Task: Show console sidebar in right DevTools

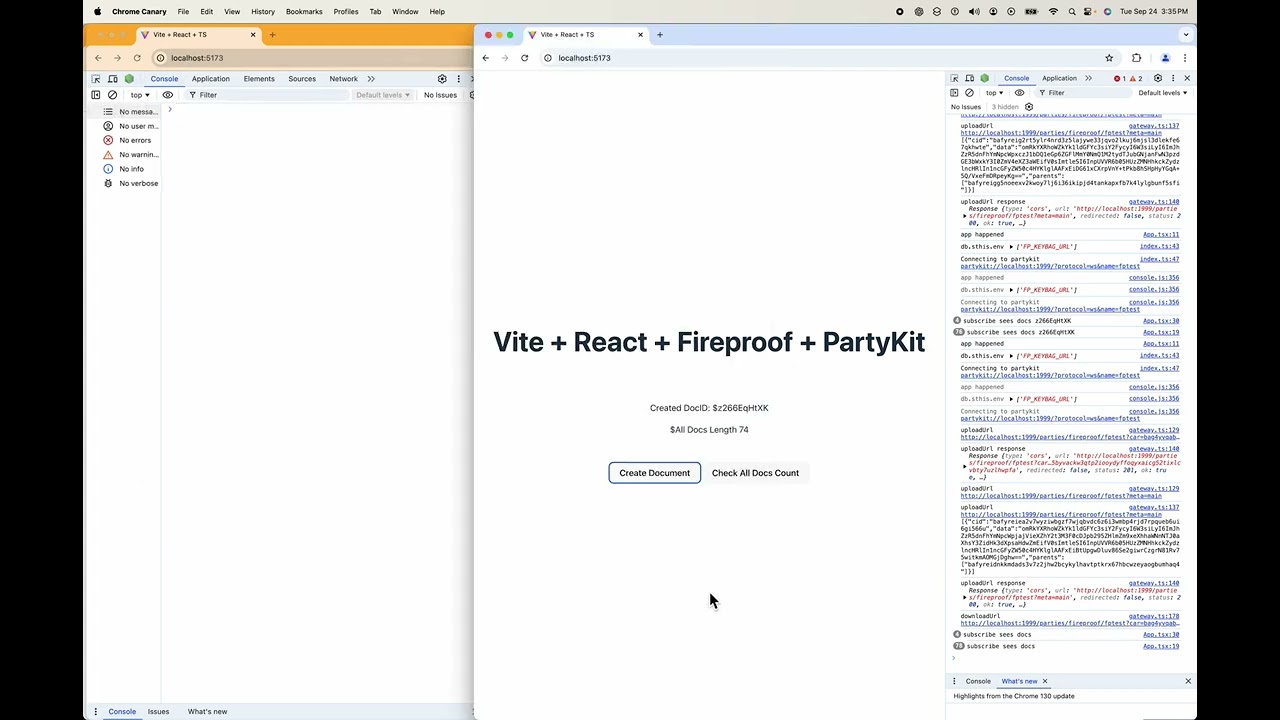Action: click(955, 93)
